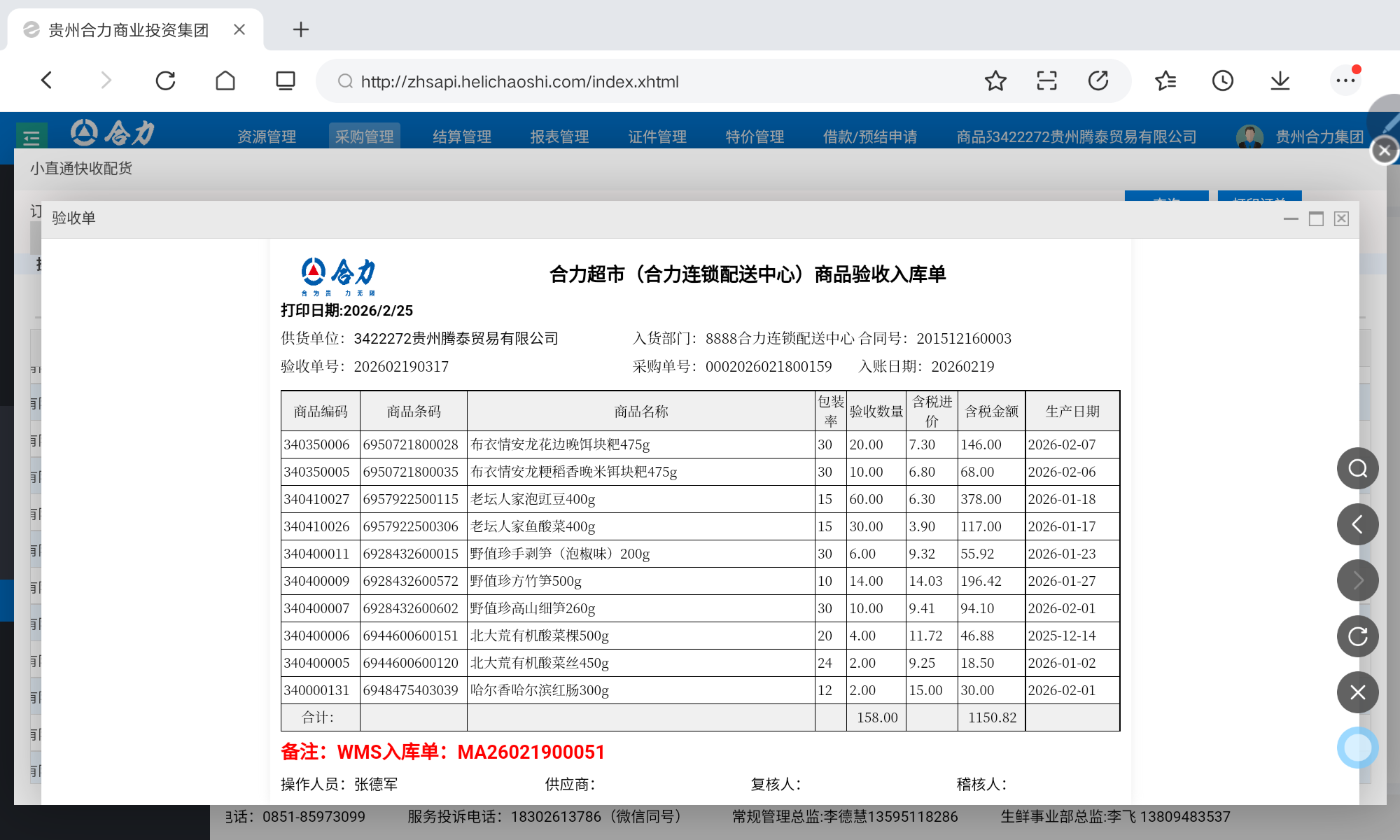This screenshot has width=1400, height=840.
Task: Open browser history clock icon
Action: [1222, 81]
